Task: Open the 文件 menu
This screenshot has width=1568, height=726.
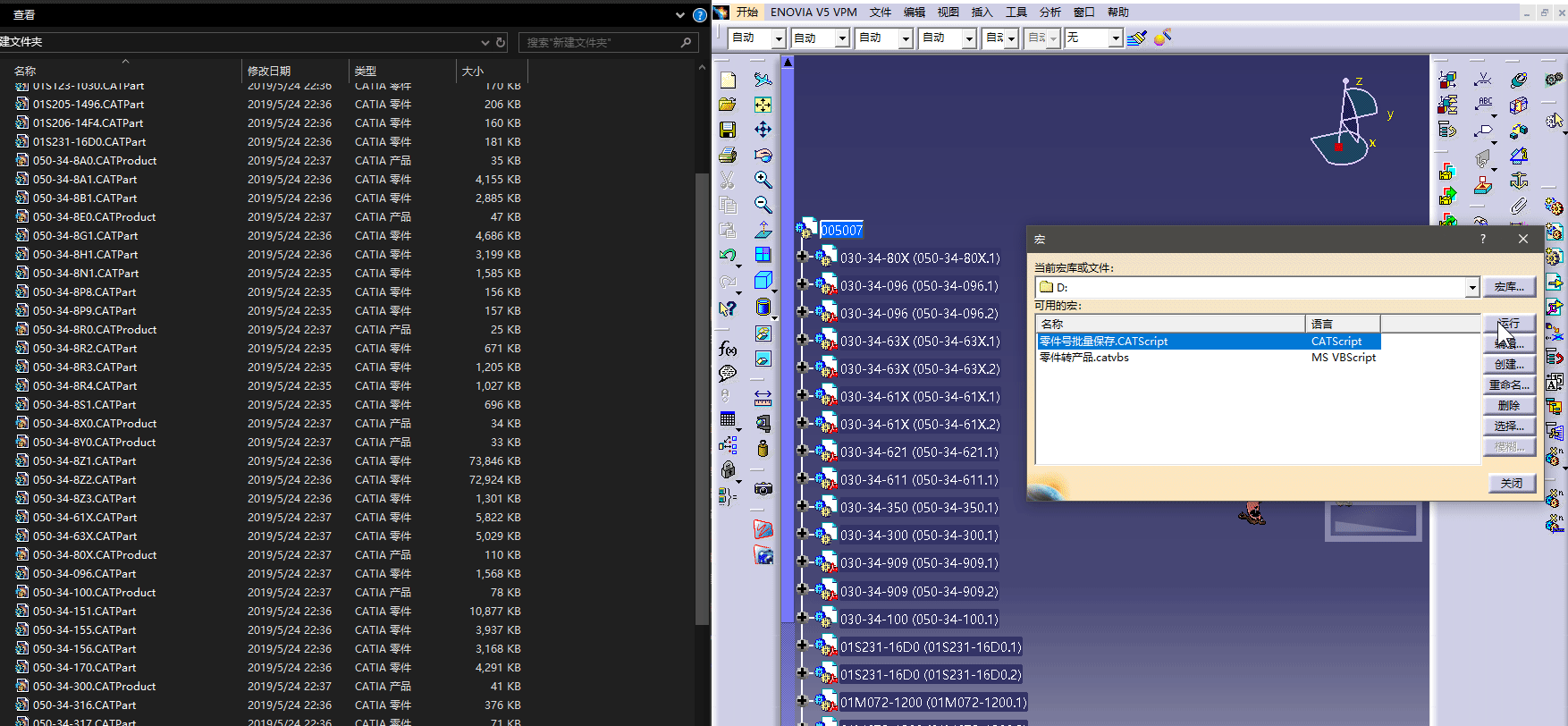Action: pos(881,13)
